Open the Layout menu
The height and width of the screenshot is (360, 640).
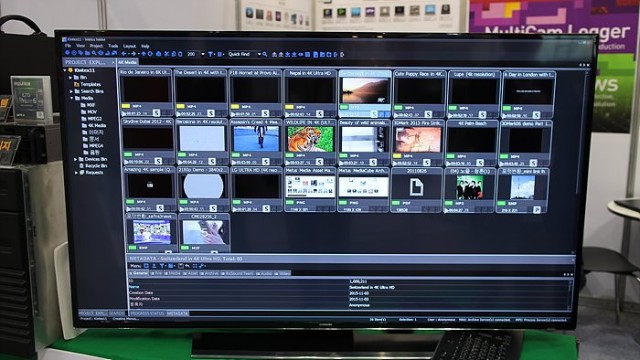(x=129, y=46)
